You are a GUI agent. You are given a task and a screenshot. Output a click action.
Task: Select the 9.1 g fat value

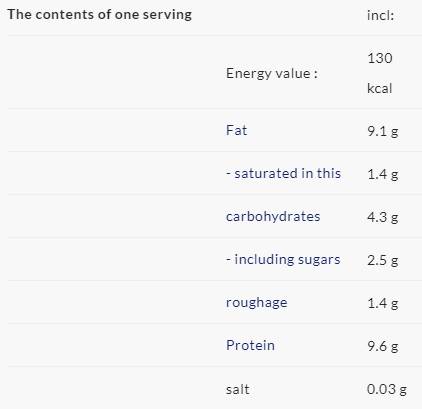click(383, 131)
